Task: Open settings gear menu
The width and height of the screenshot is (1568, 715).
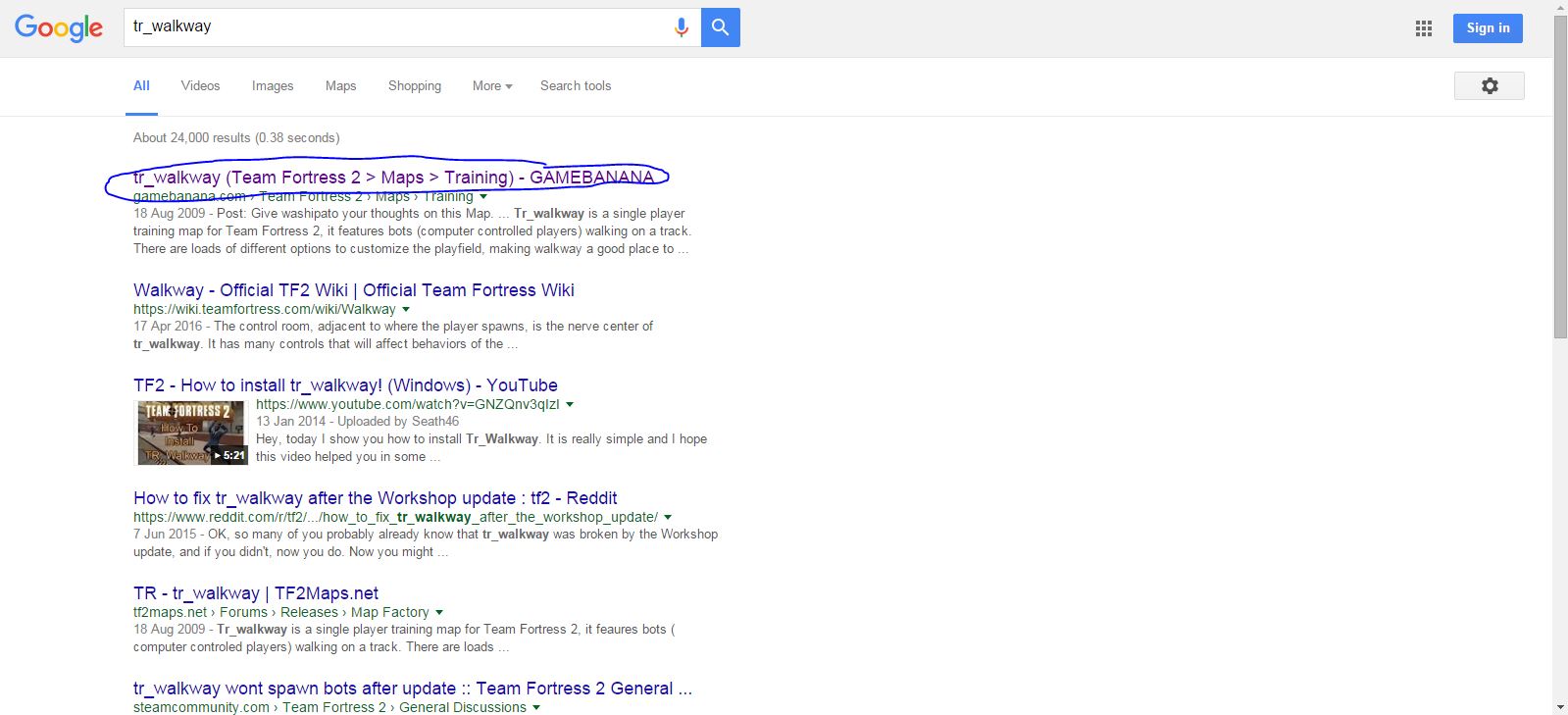Action: pyautogui.click(x=1490, y=86)
